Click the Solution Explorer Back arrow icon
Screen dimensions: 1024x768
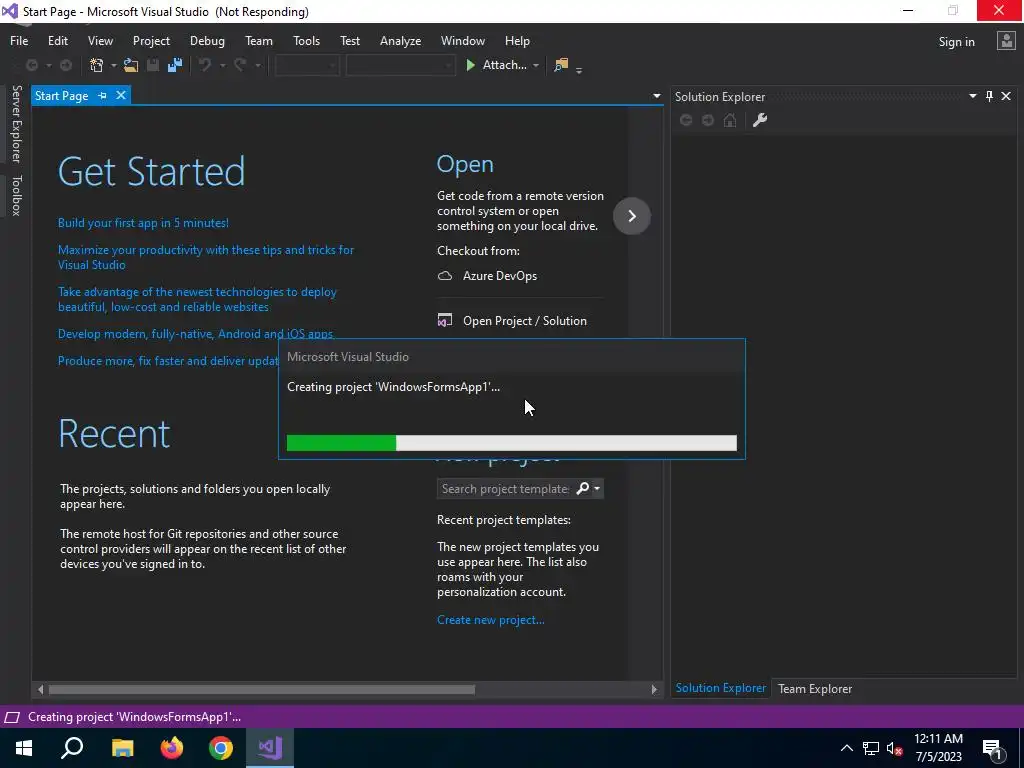pyautogui.click(x=686, y=120)
